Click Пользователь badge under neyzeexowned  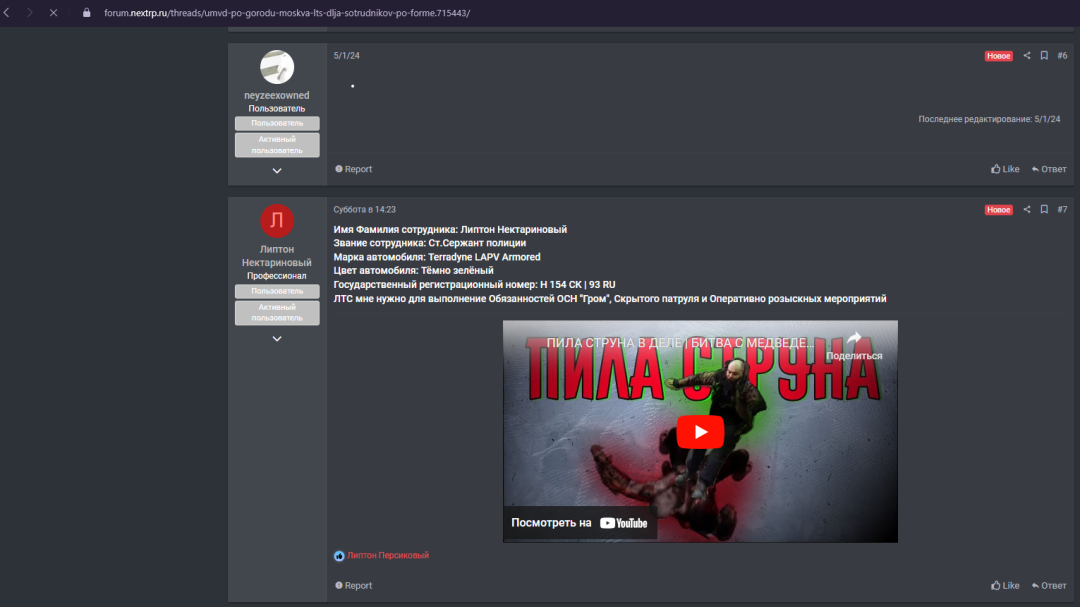[277, 123]
